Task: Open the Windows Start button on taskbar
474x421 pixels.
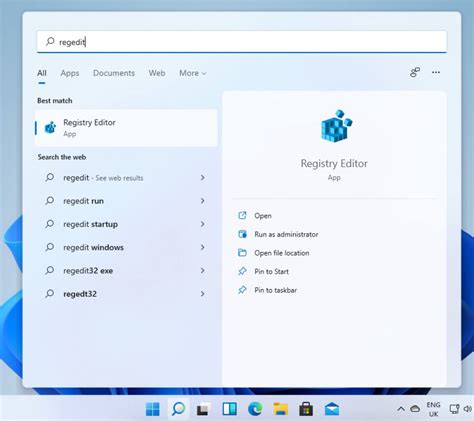Action: coord(153,409)
